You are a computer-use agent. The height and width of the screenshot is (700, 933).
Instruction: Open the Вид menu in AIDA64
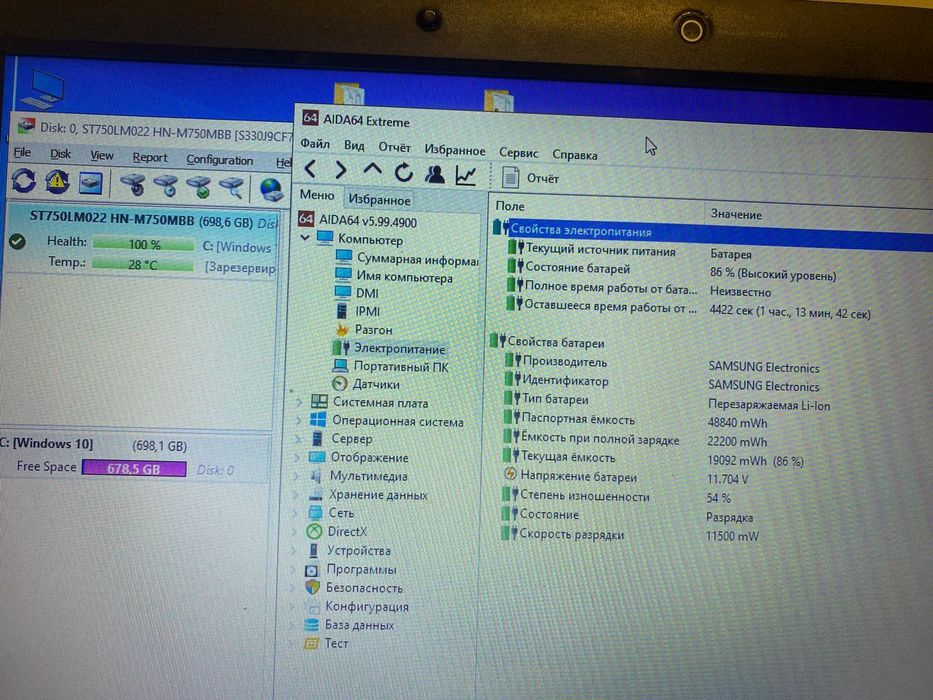(354, 145)
